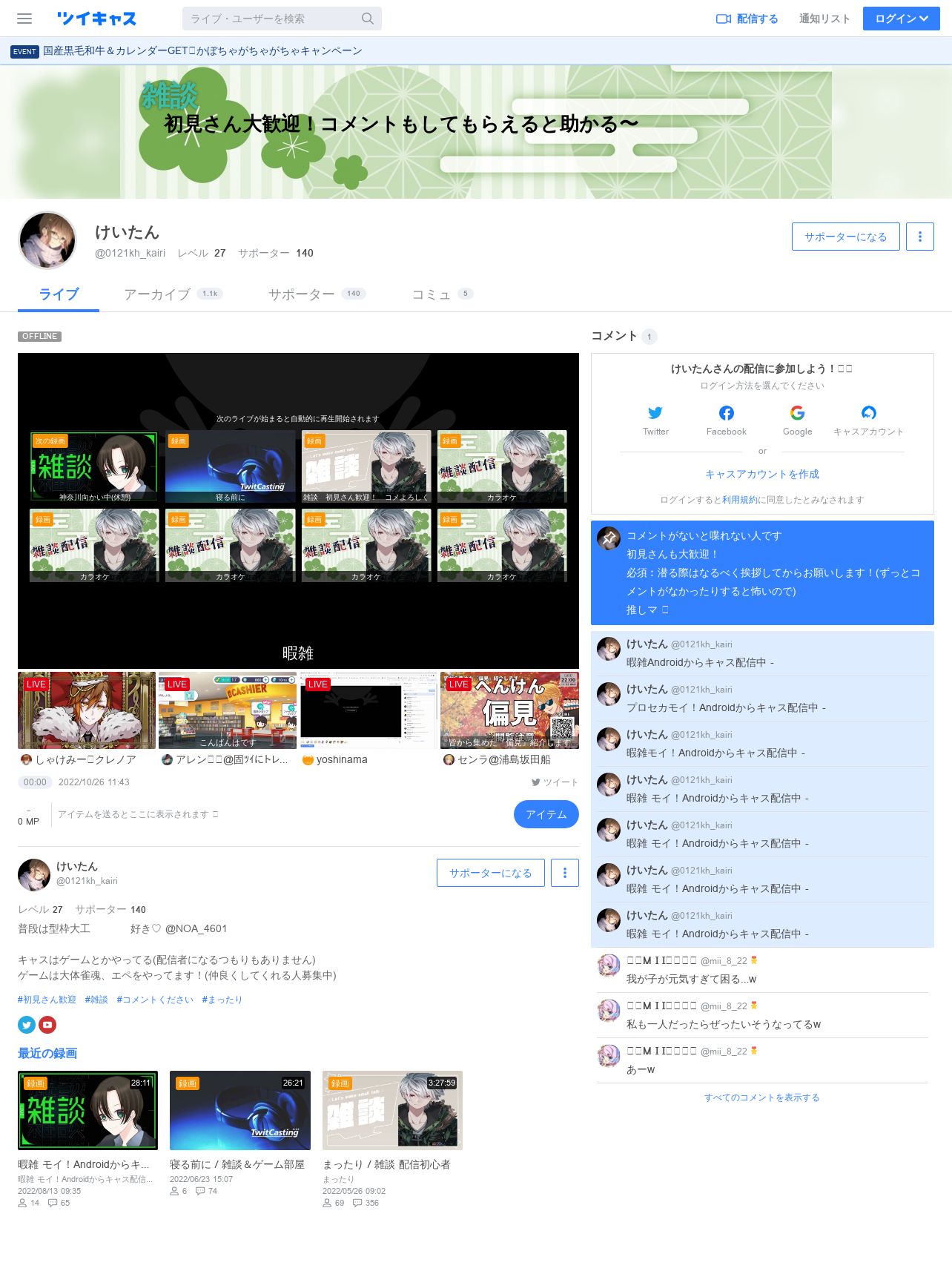The image size is (952, 1271).
Task: Open the 28:11 recent recording thumbnail
Action: [x=87, y=1110]
